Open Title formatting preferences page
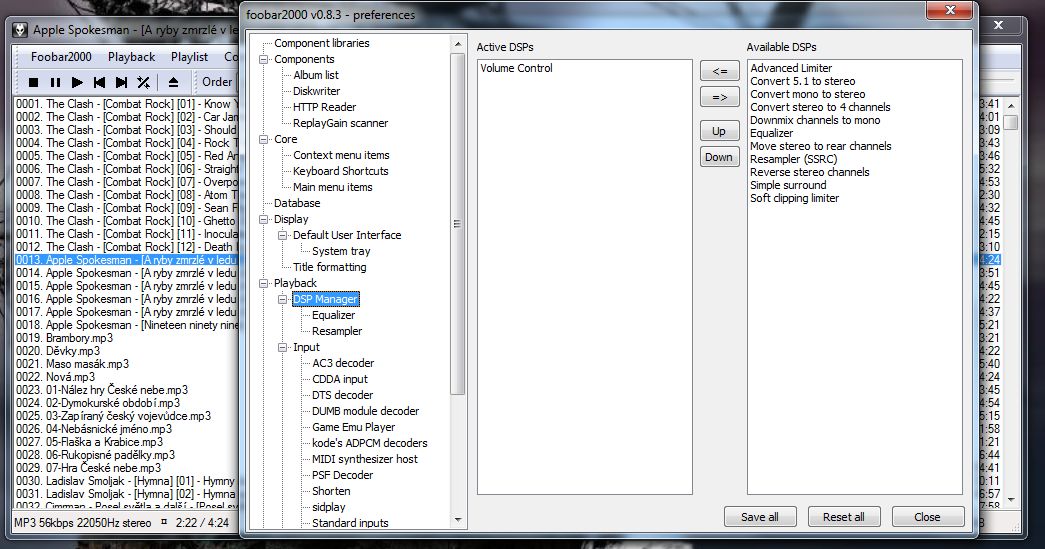This screenshot has width=1045, height=549. [x=330, y=267]
